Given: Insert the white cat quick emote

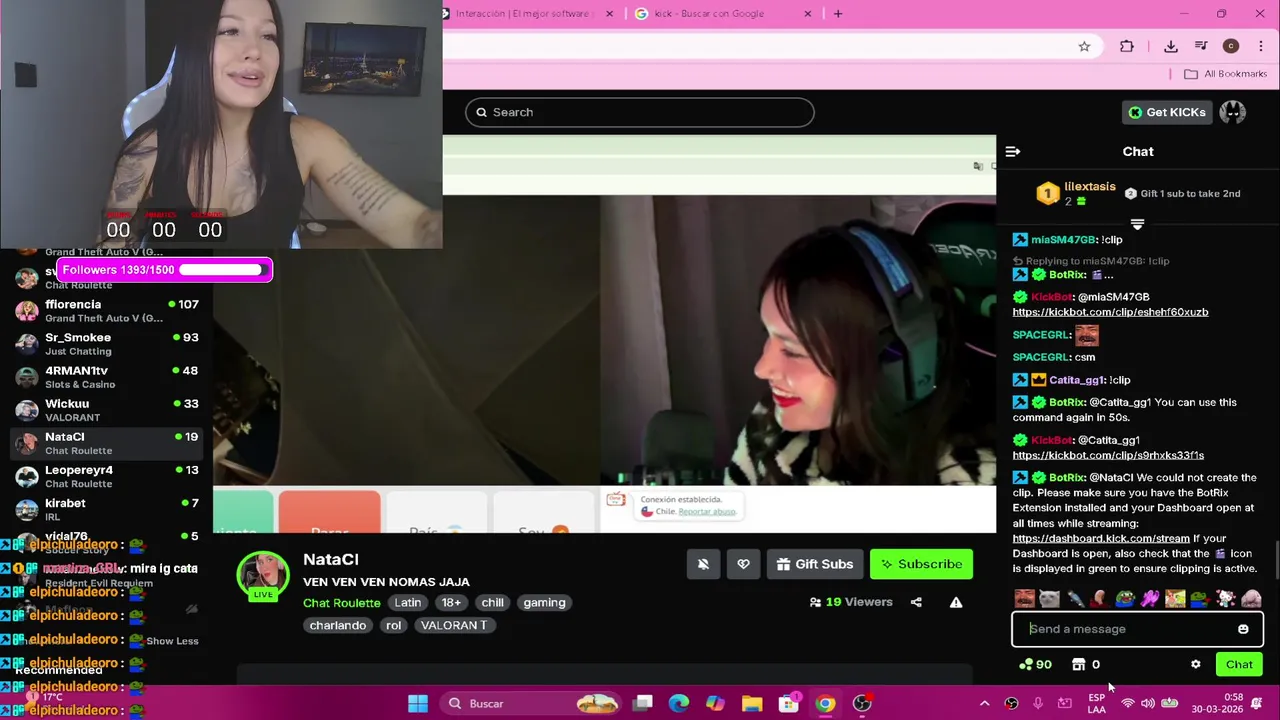Looking at the screenshot, I should (x=1049, y=599).
